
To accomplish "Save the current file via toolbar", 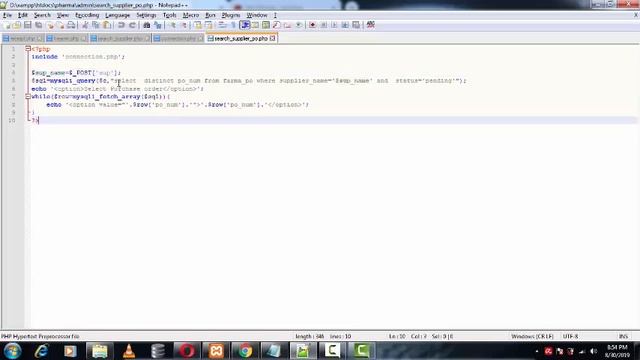I will (27, 25).
